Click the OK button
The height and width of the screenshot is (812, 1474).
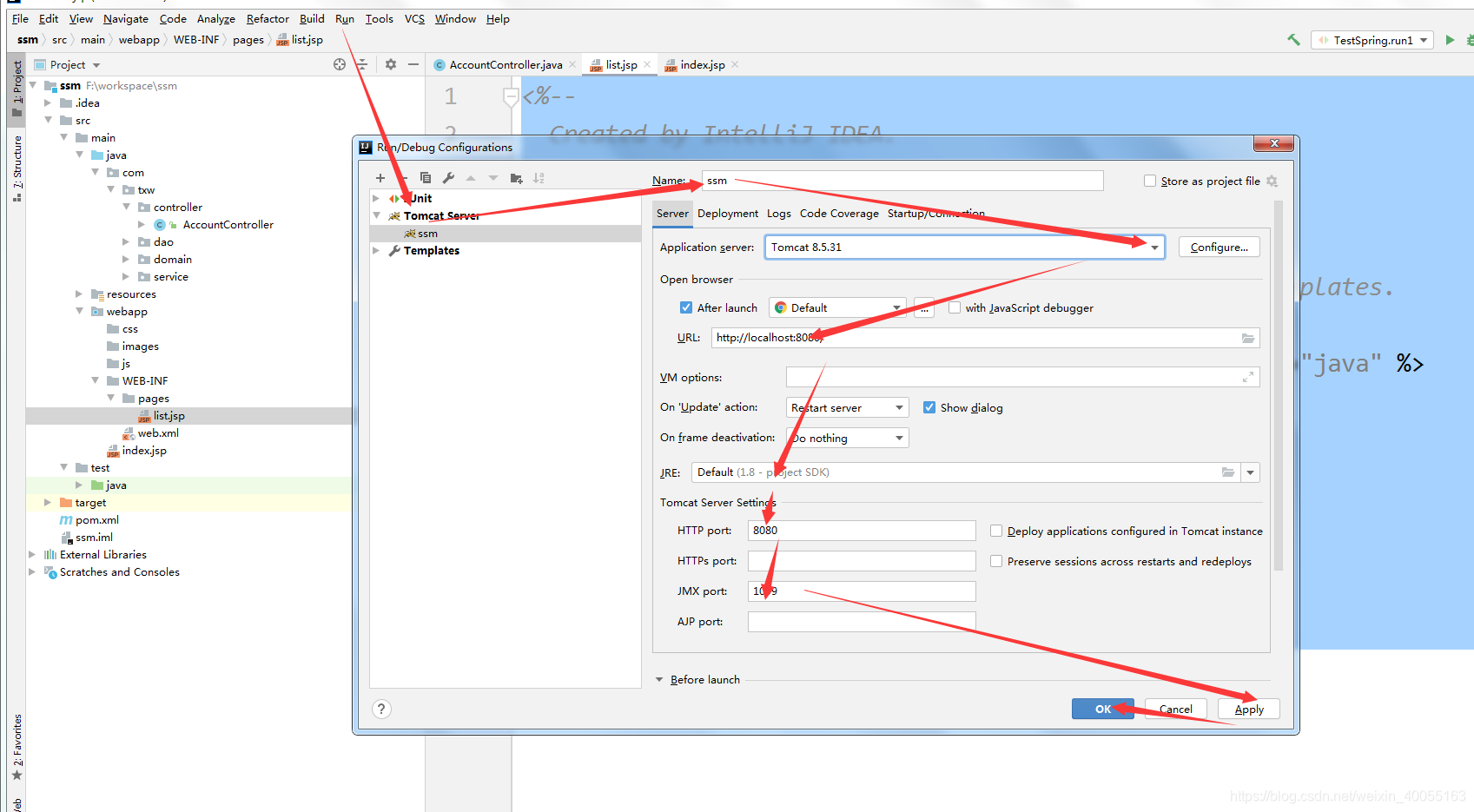1102,709
